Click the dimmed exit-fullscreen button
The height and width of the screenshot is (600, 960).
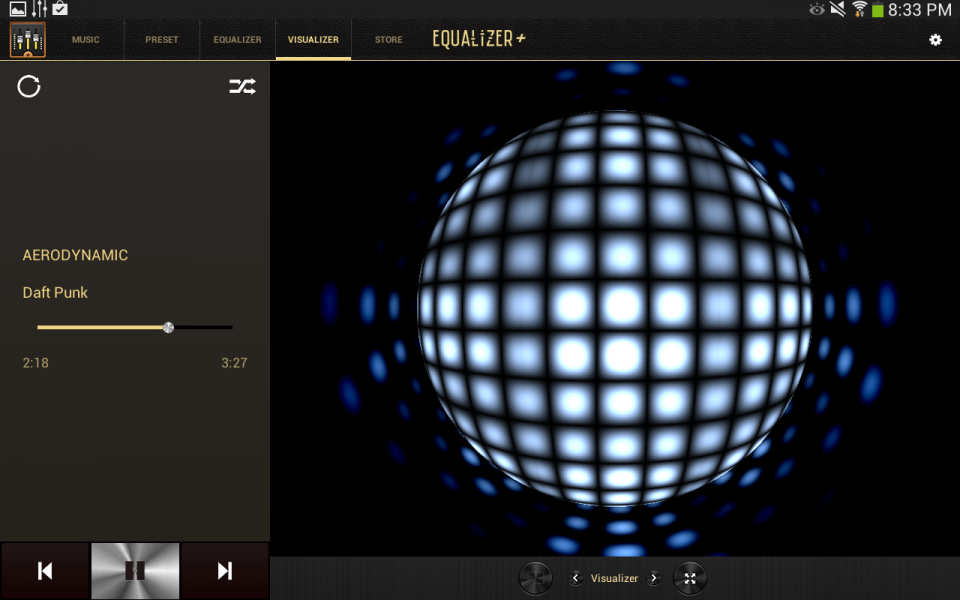(x=535, y=578)
